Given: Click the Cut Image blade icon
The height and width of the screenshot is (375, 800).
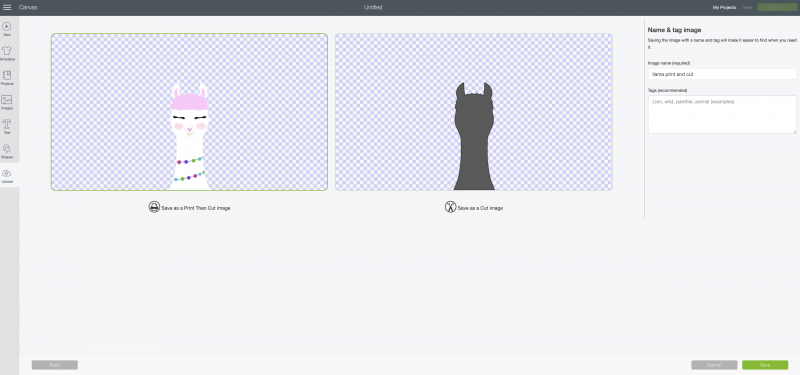Looking at the screenshot, I should pyautogui.click(x=450, y=207).
